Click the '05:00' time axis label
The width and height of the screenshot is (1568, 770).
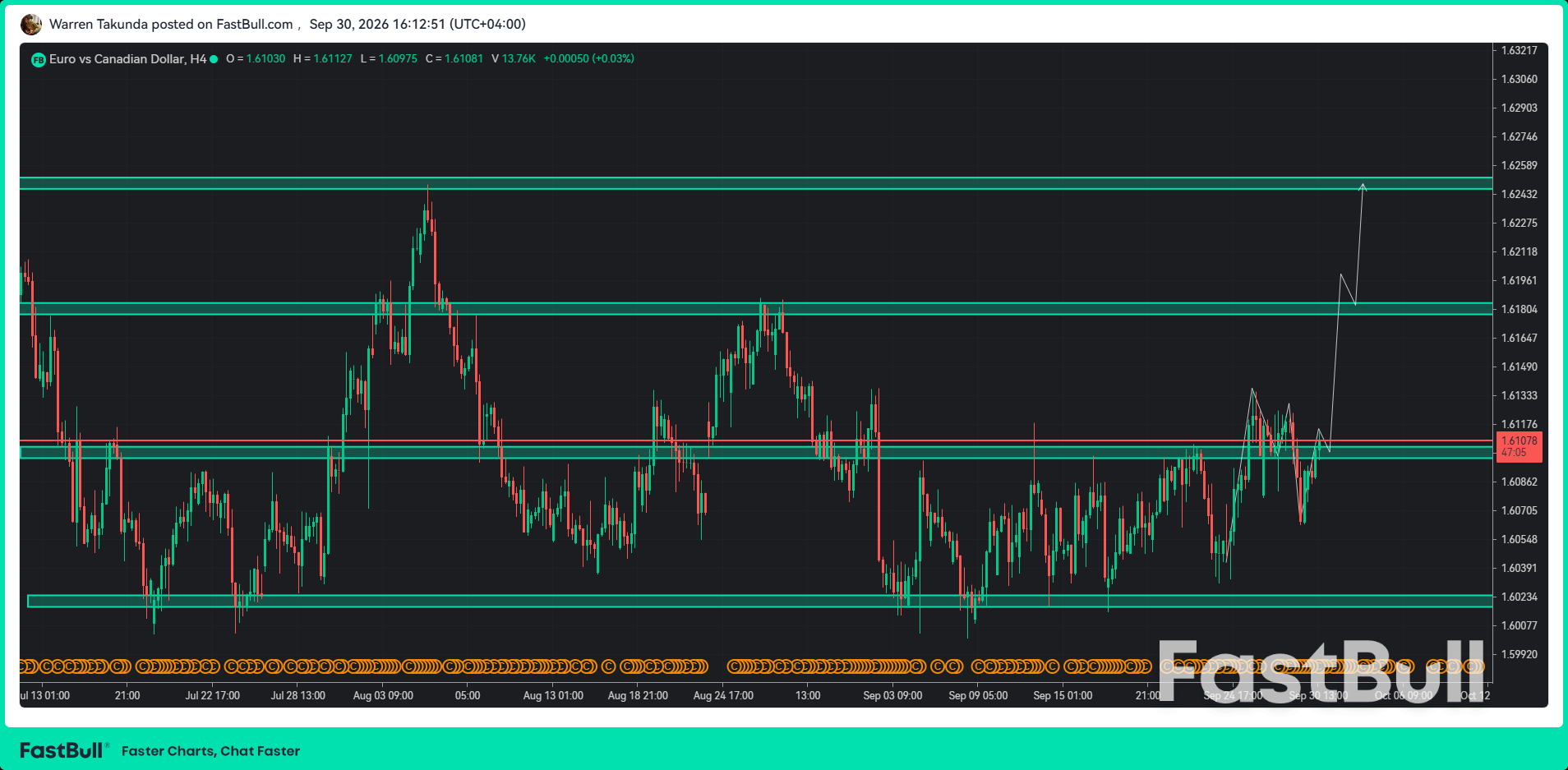coord(468,695)
